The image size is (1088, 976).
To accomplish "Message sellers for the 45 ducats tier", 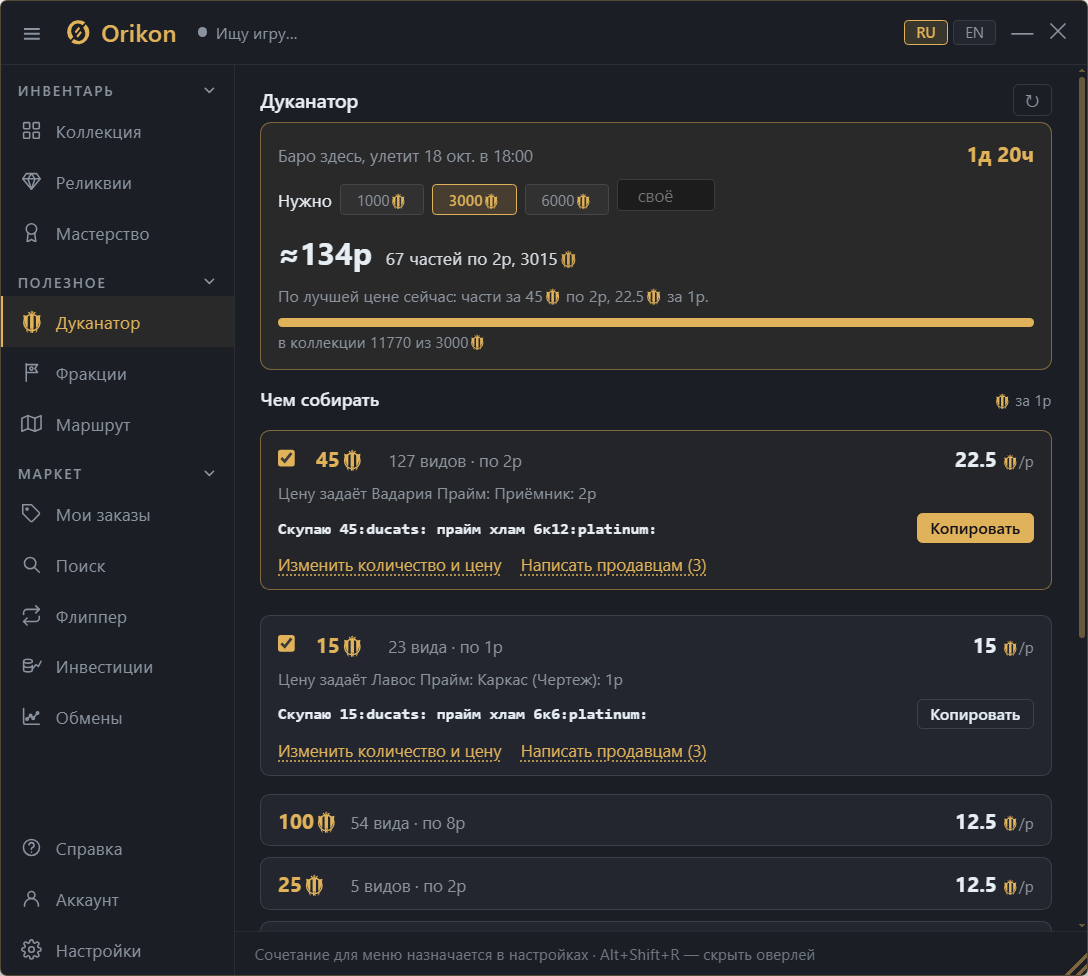I will coord(613,566).
